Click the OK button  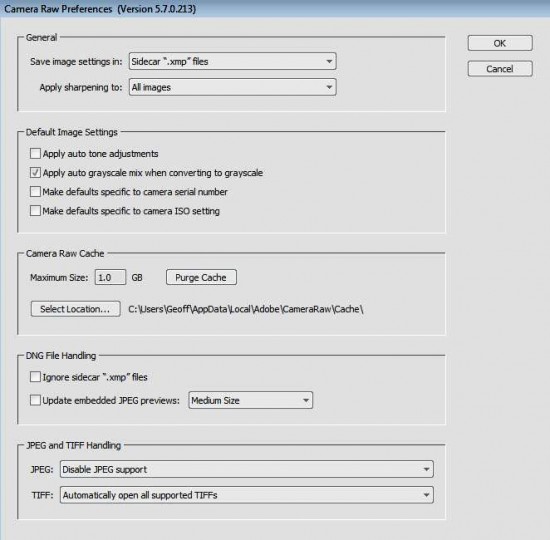tap(500, 43)
